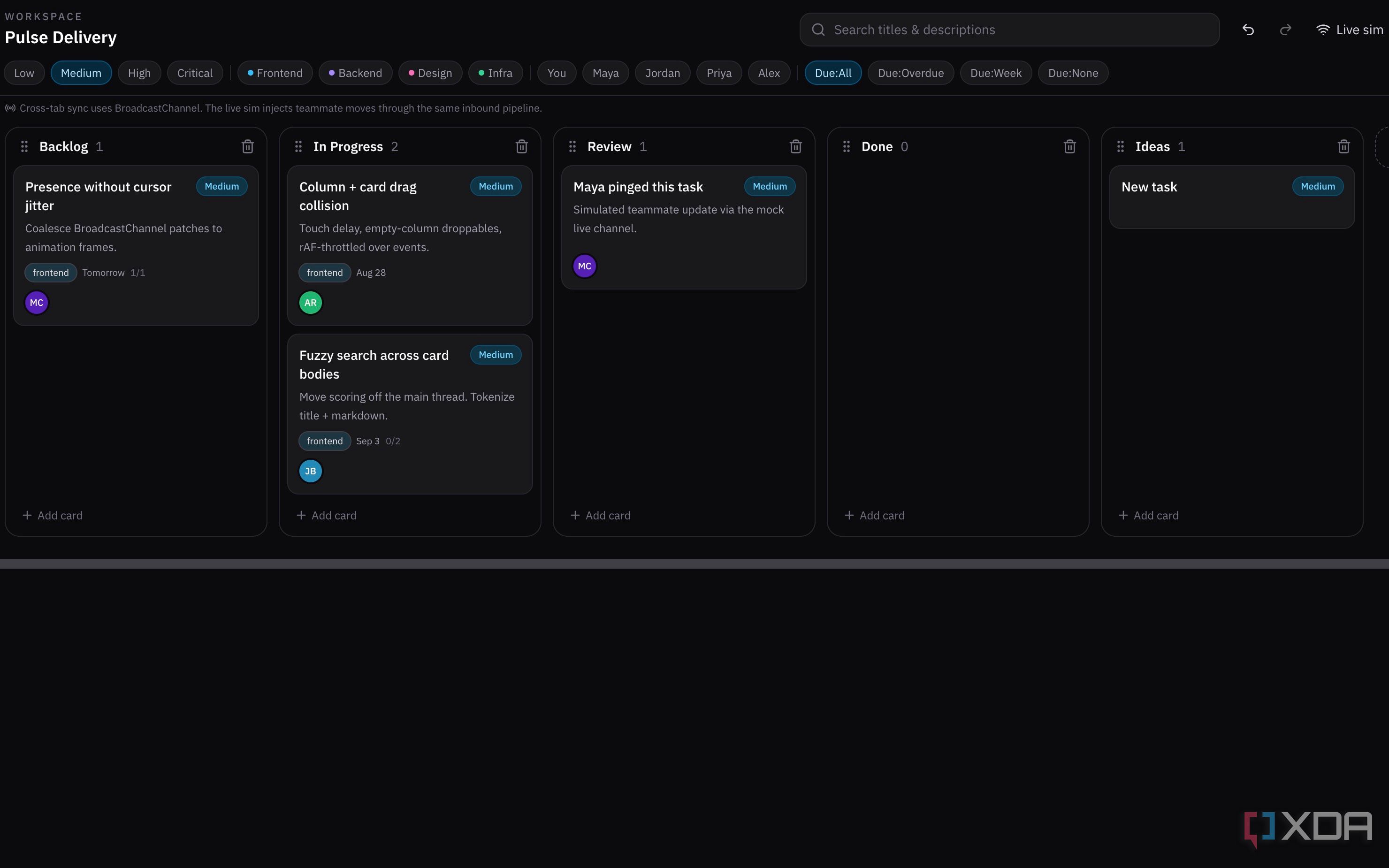Open the New task card
Image resolution: width=1389 pixels, height=868 pixels.
click(x=1232, y=198)
